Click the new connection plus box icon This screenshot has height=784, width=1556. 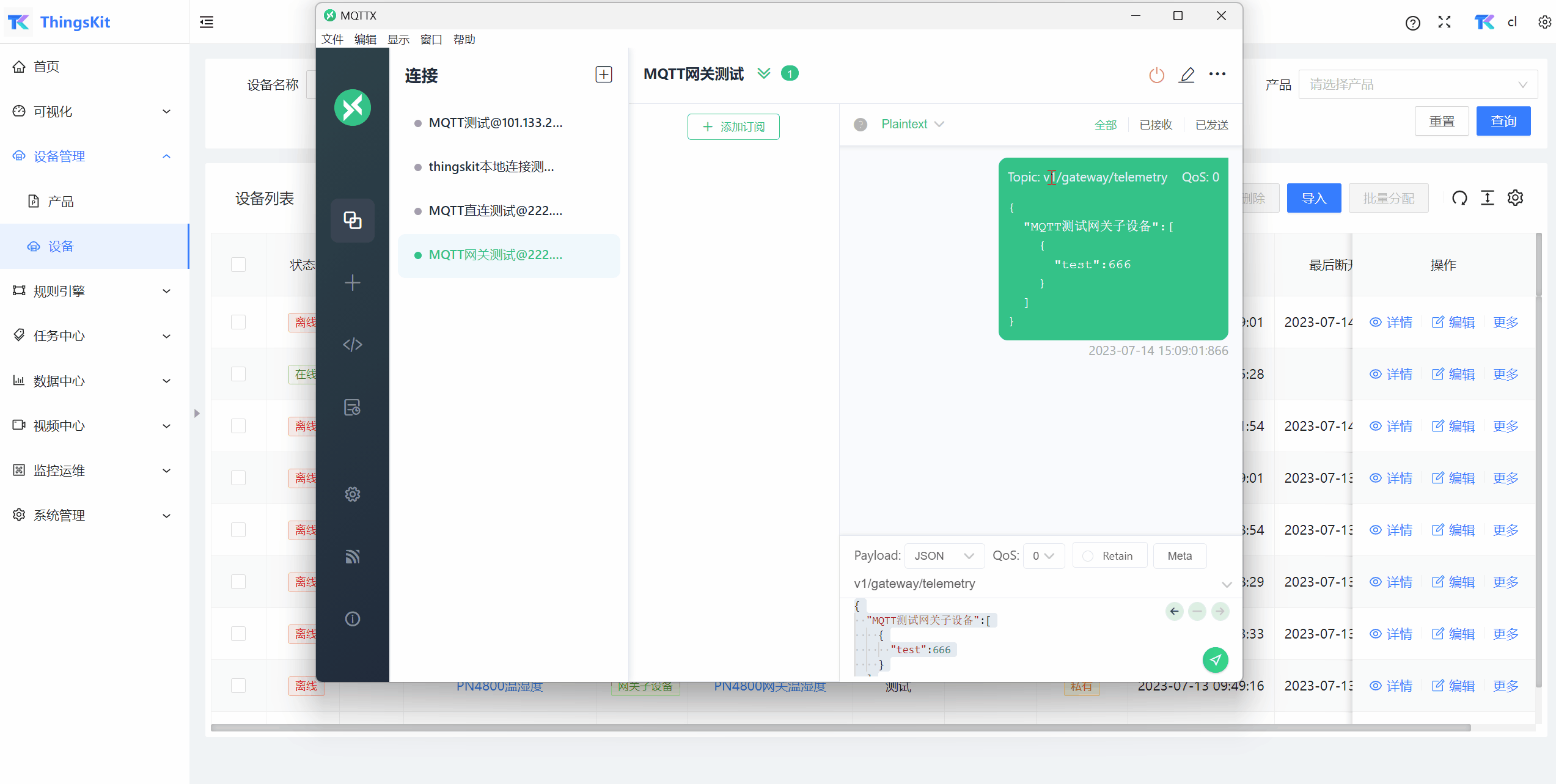(x=603, y=75)
